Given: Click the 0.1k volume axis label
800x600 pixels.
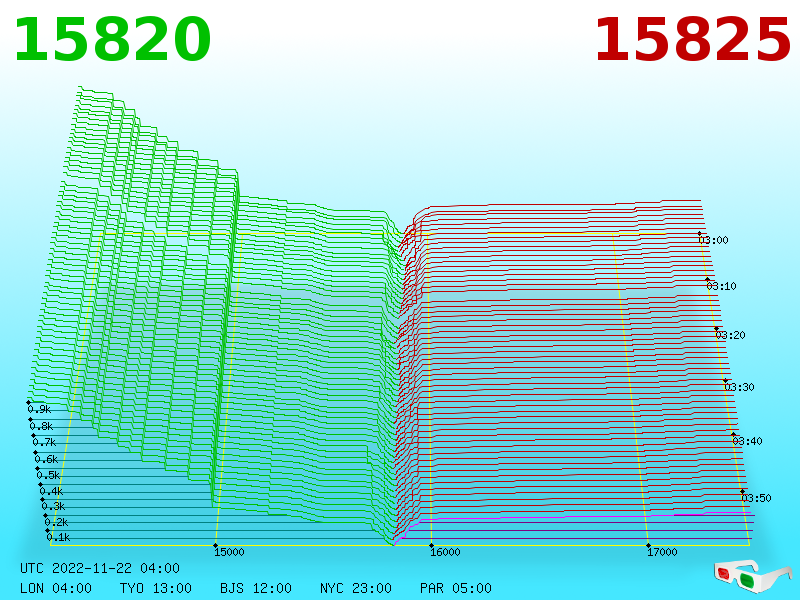Looking at the screenshot, I should (59, 537).
